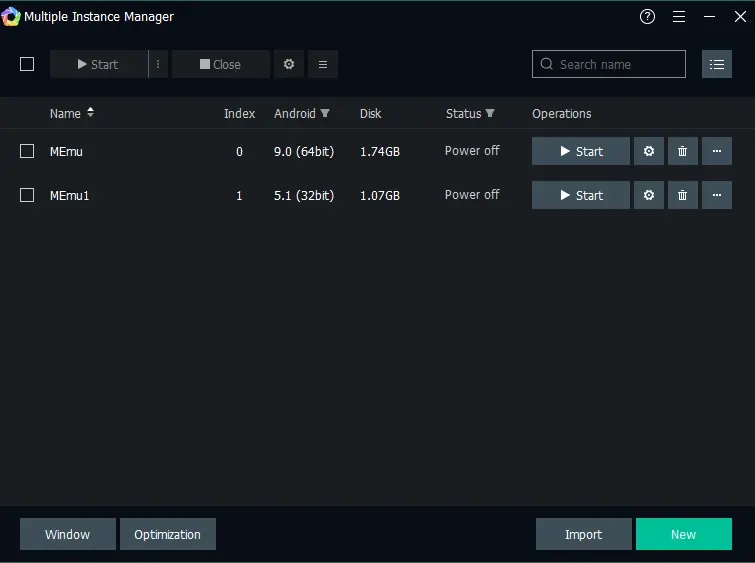Image resolution: width=755 pixels, height=563 pixels.
Task: Toggle the select-all checkbox in toolbar
Action: tap(27, 64)
